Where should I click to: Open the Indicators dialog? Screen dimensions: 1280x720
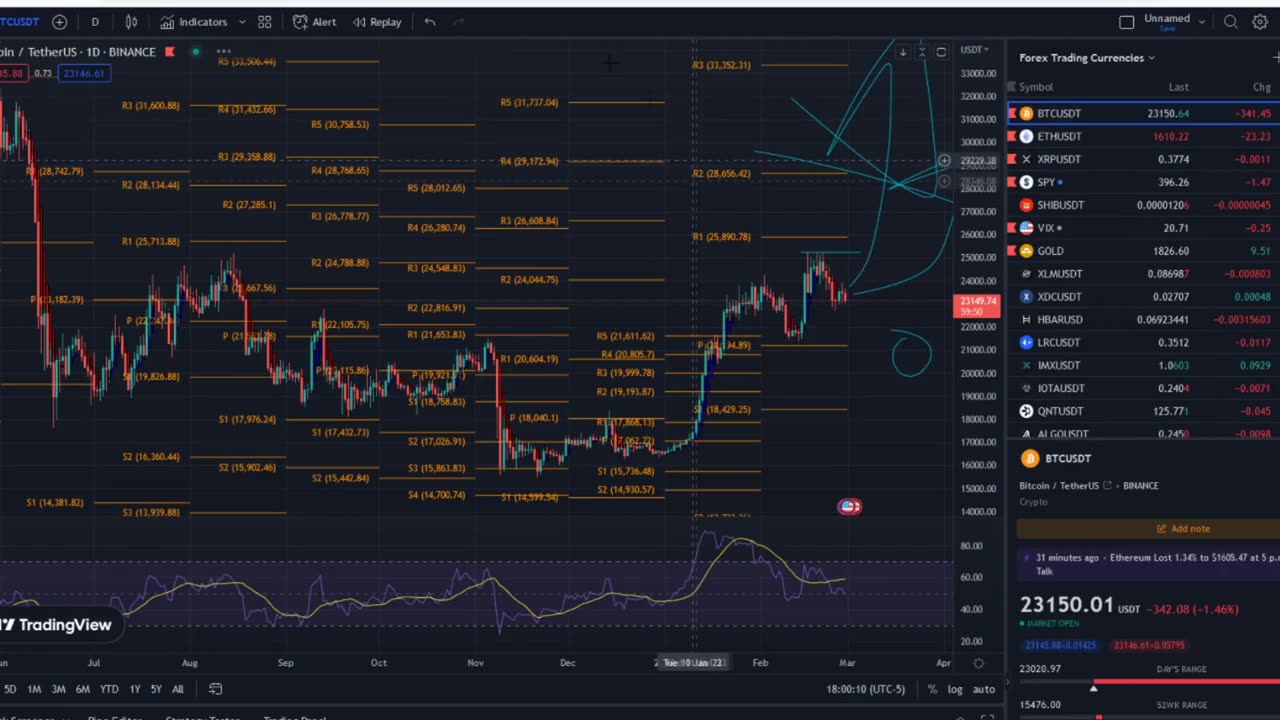click(194, 22)
